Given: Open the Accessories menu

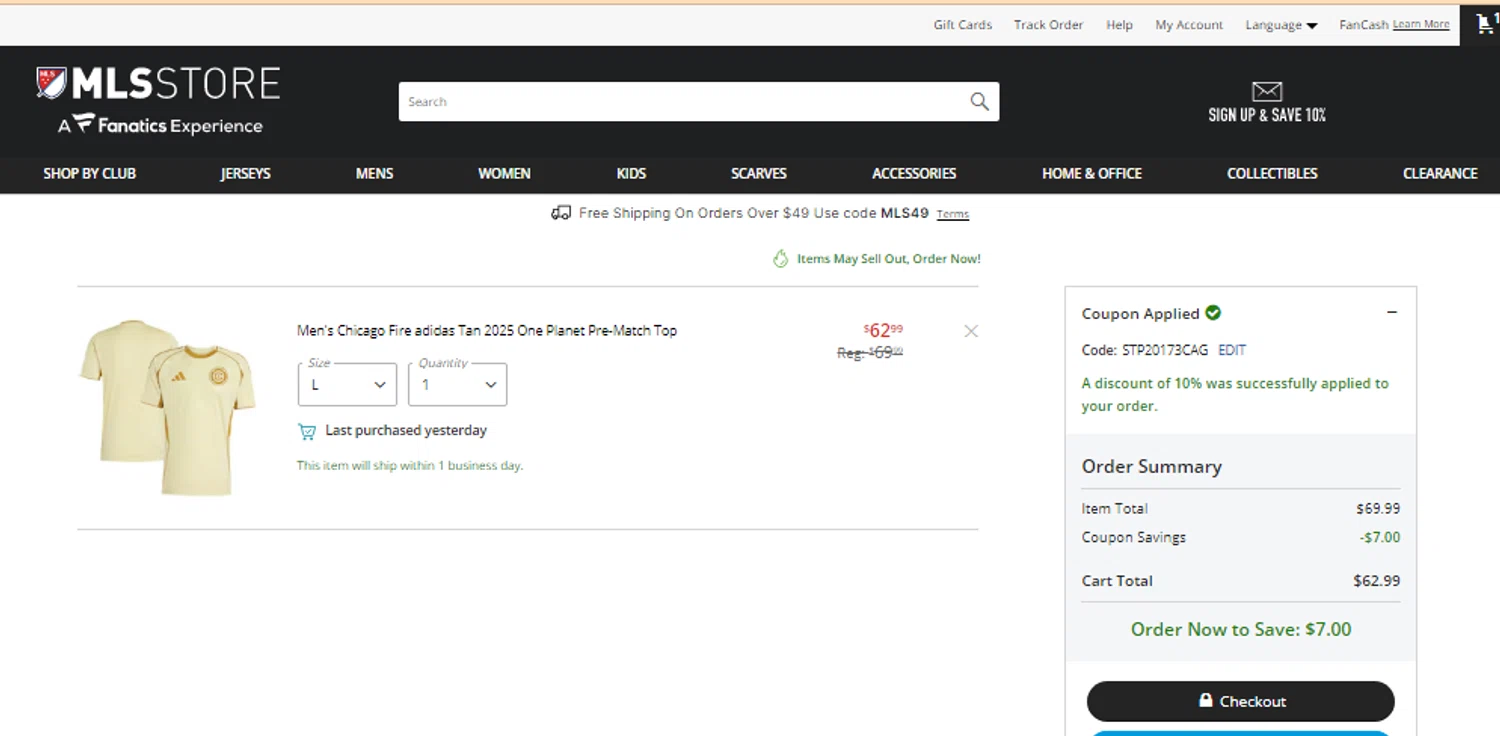Looking at the screenshot, I should (x=914, y=173).
